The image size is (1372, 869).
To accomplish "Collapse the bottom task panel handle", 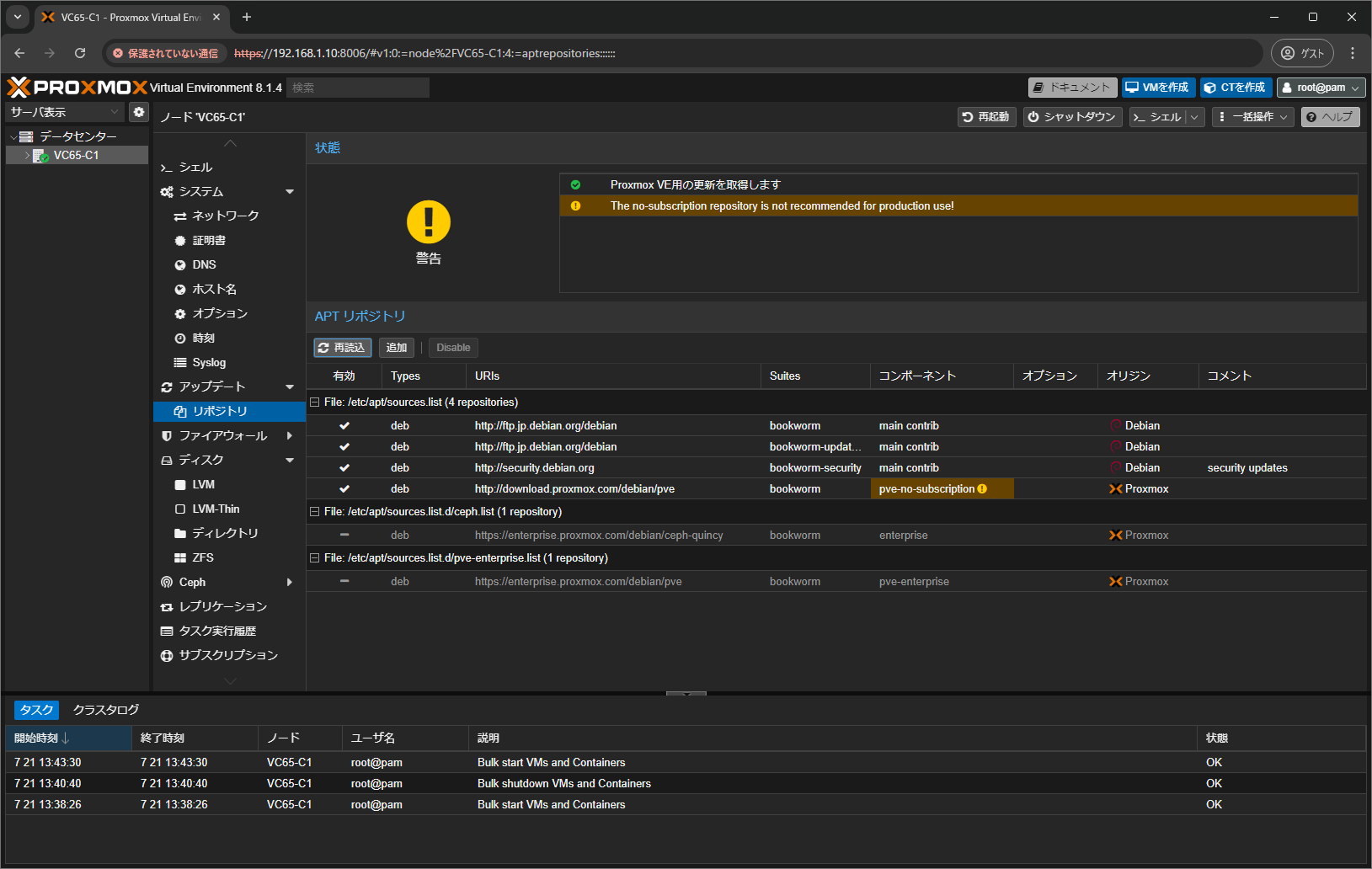I will (686, 694).
